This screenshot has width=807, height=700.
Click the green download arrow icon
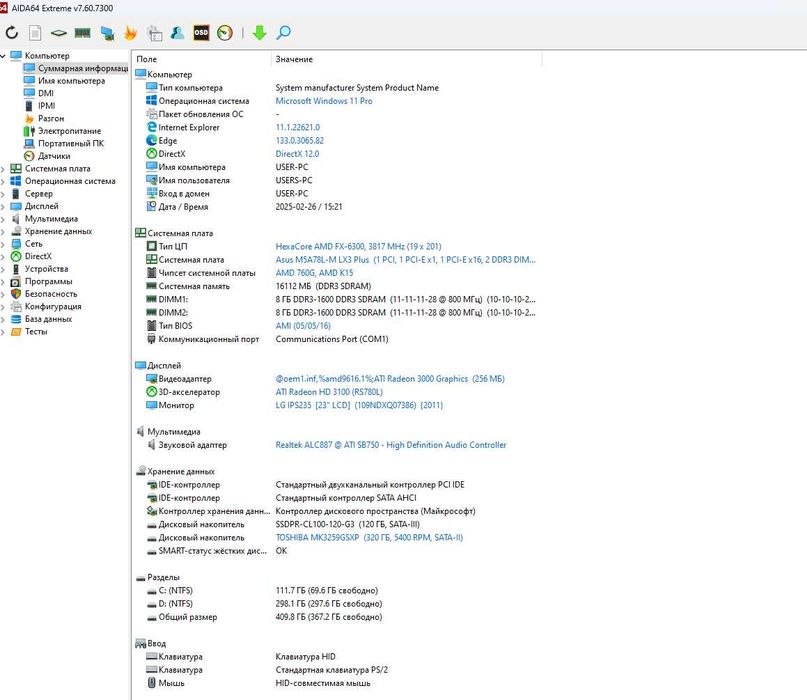point(259,33)
